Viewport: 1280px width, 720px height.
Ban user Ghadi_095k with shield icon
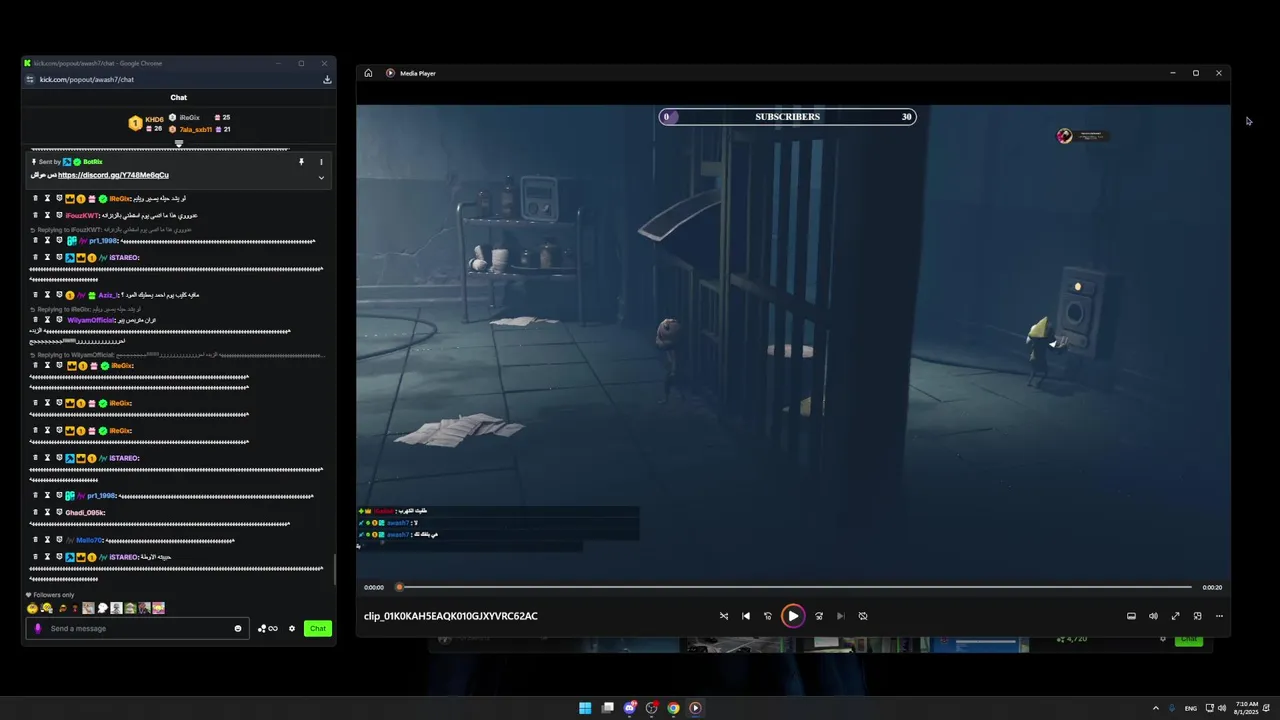pos(59,512)
